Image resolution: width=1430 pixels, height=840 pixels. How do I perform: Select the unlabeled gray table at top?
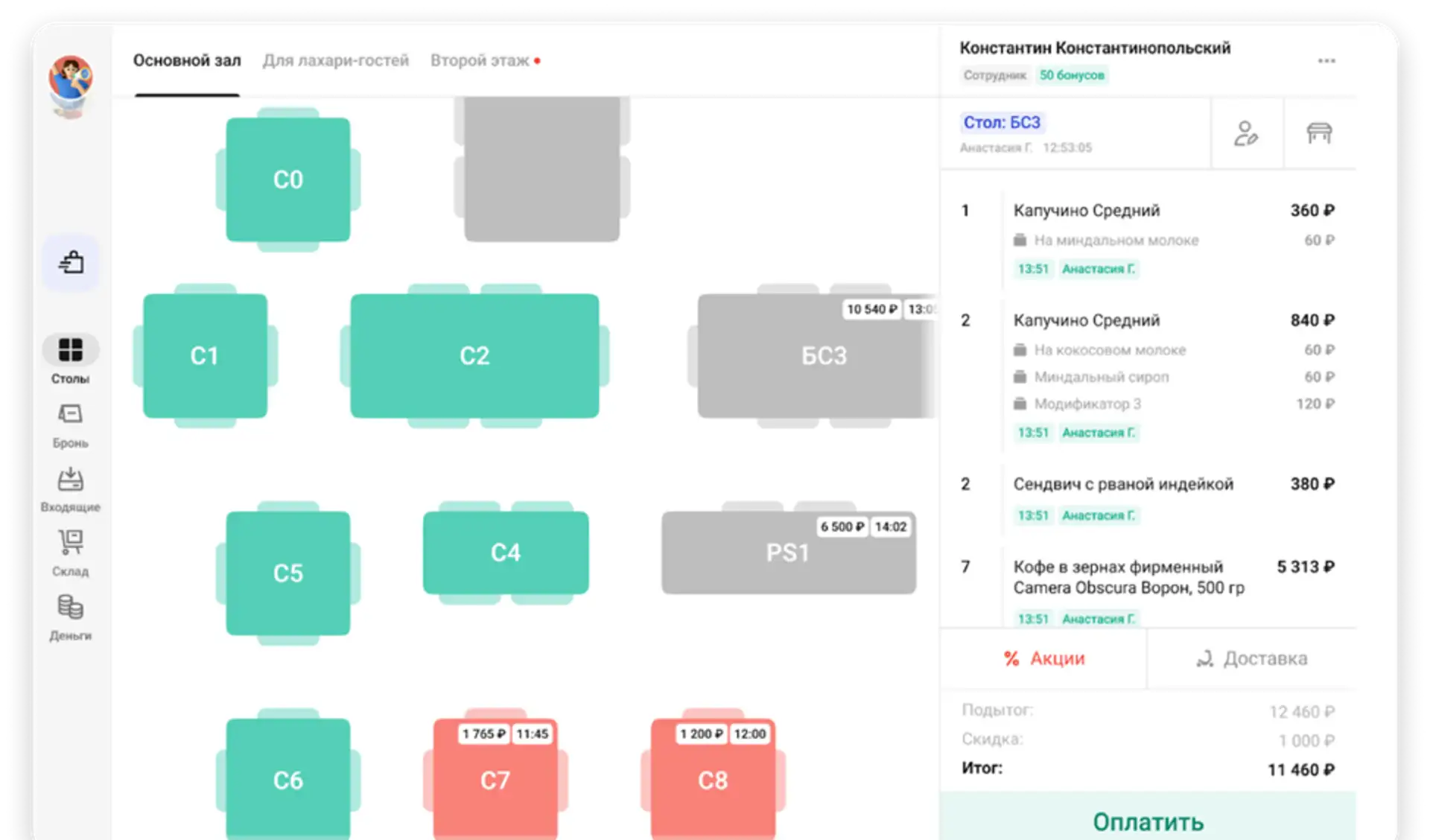(541, 169)
